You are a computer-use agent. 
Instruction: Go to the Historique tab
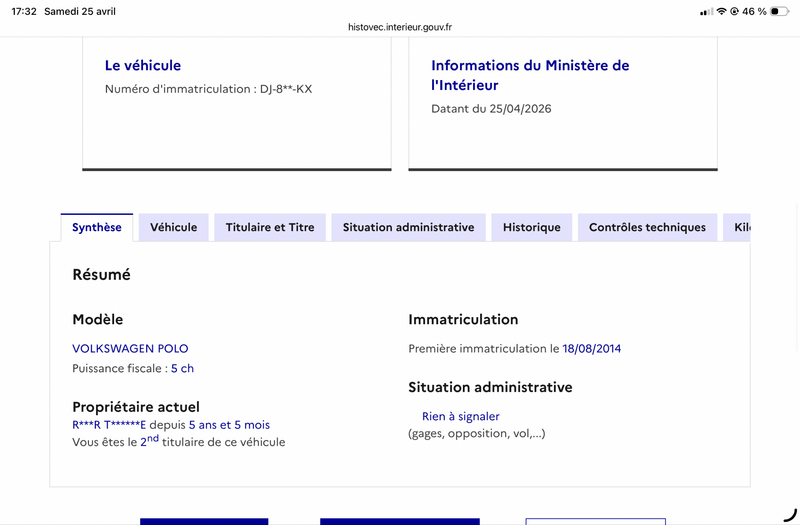(532, 227)
